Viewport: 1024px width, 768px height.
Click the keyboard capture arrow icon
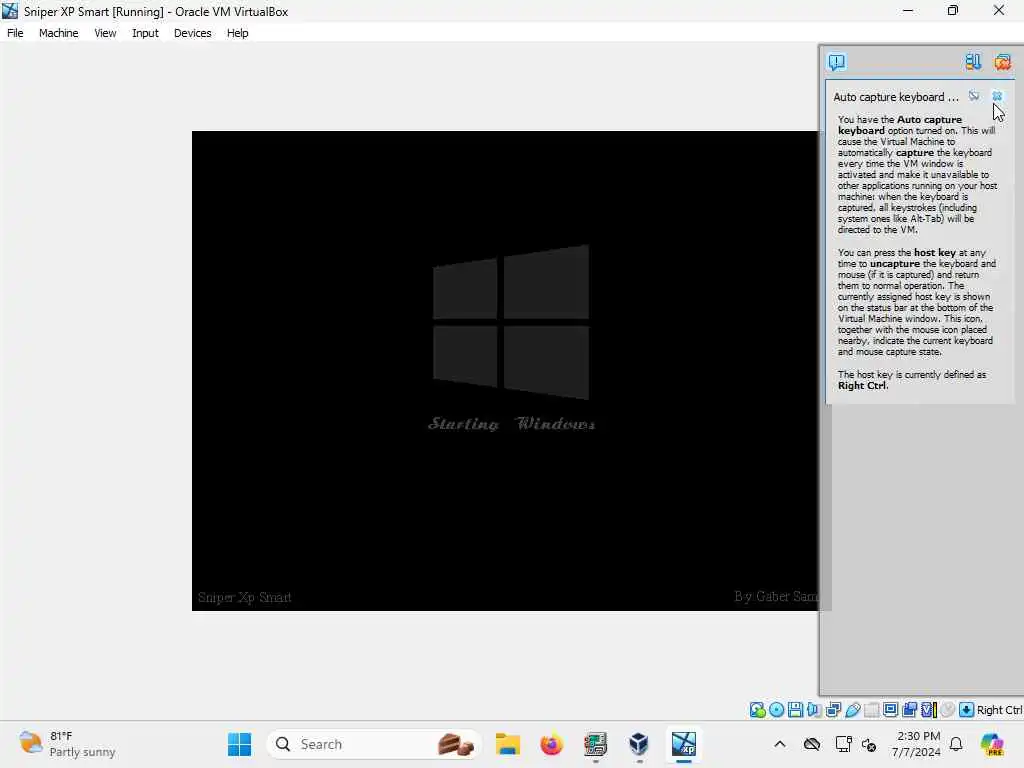(967, 710)
